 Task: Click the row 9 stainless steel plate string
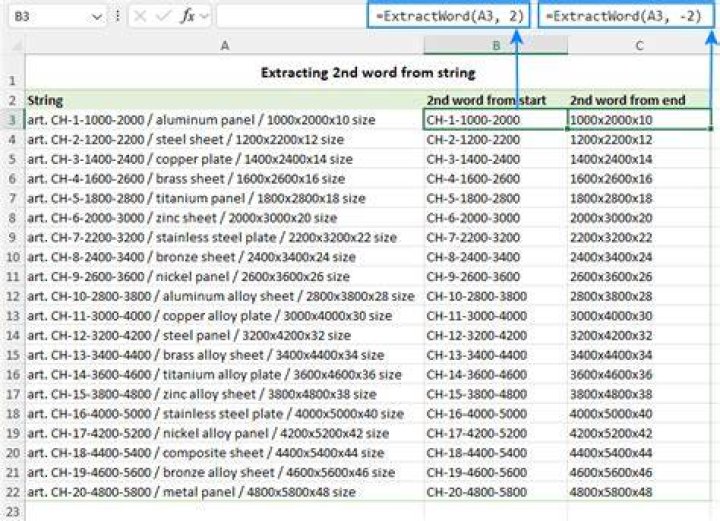coord(224,238)
